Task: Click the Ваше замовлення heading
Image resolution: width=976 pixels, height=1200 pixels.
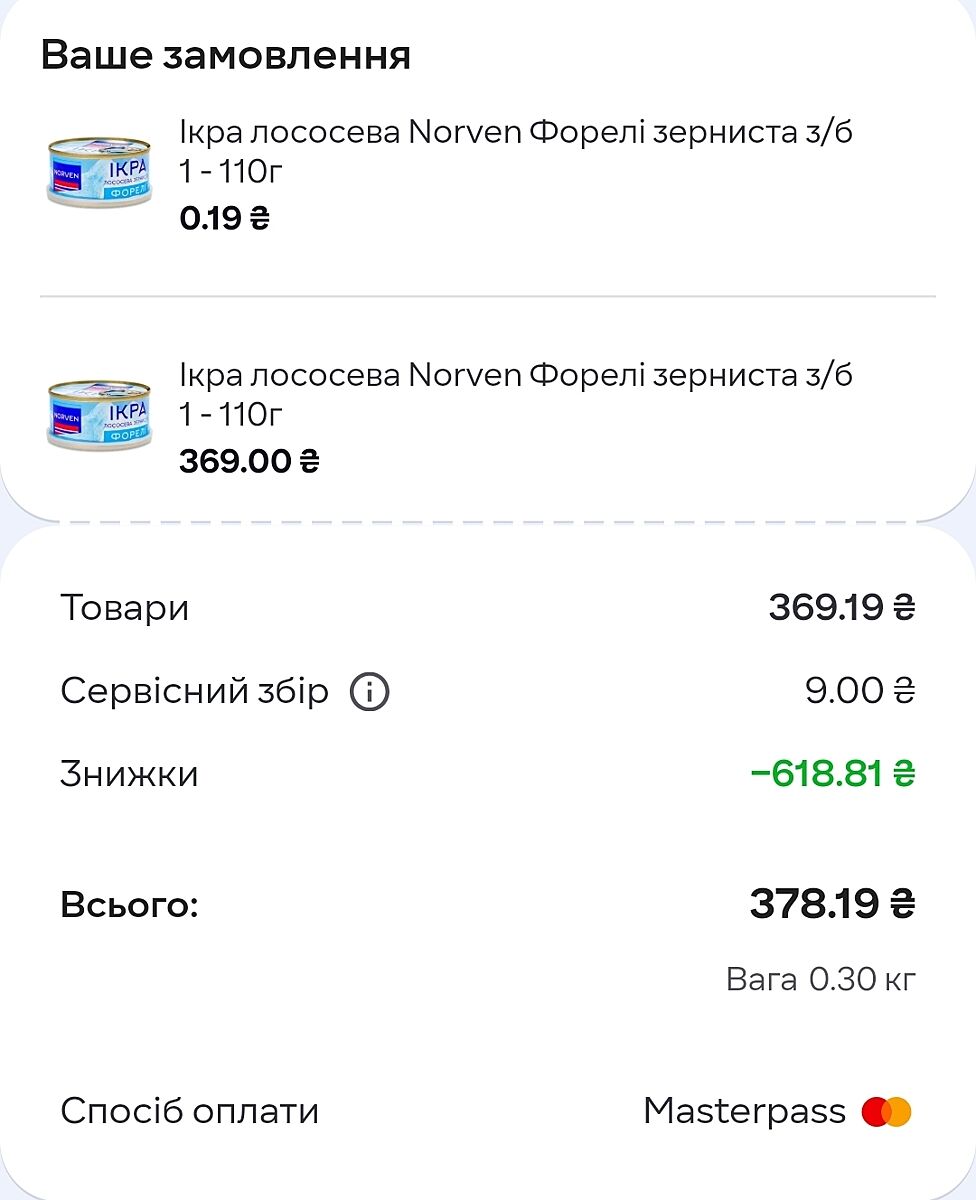Action: 226,55
